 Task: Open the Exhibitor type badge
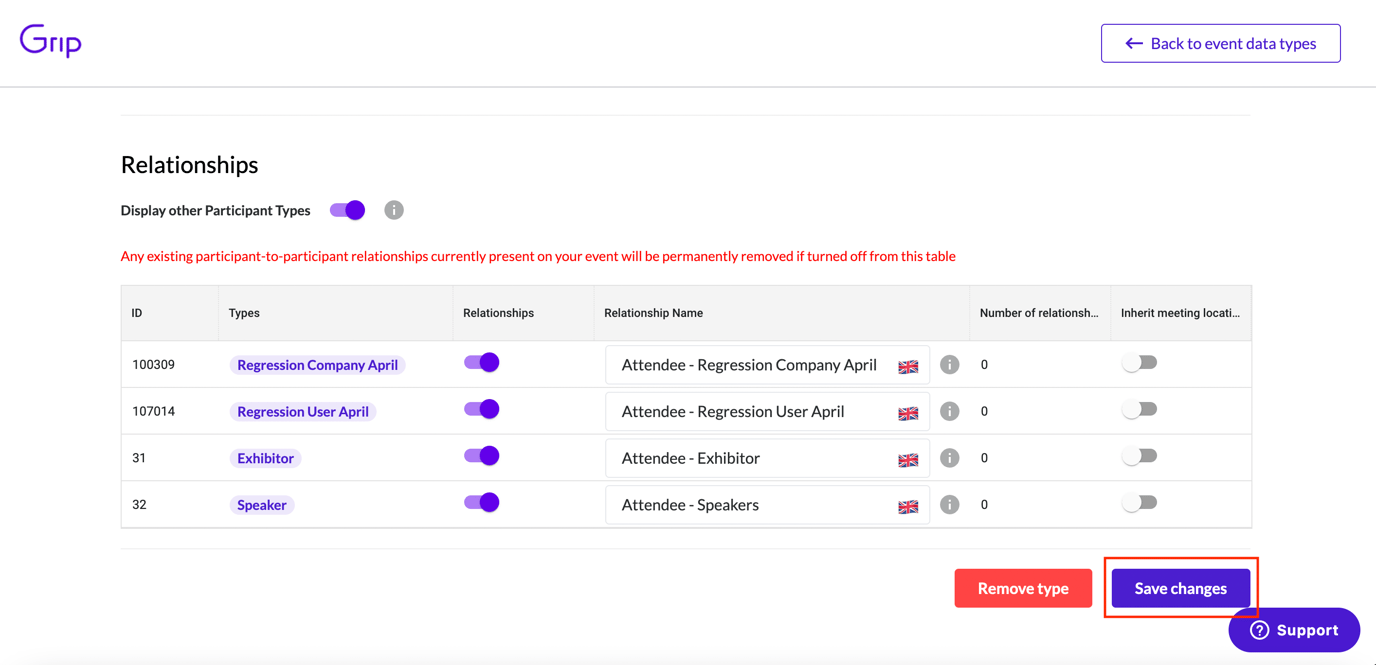[265, 457]
